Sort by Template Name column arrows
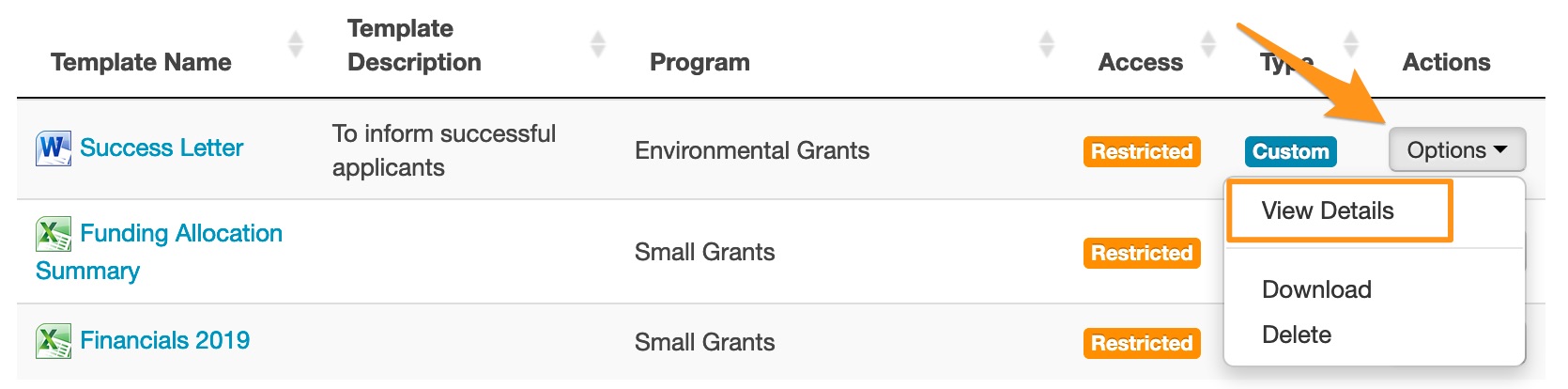 pos(296,44)
